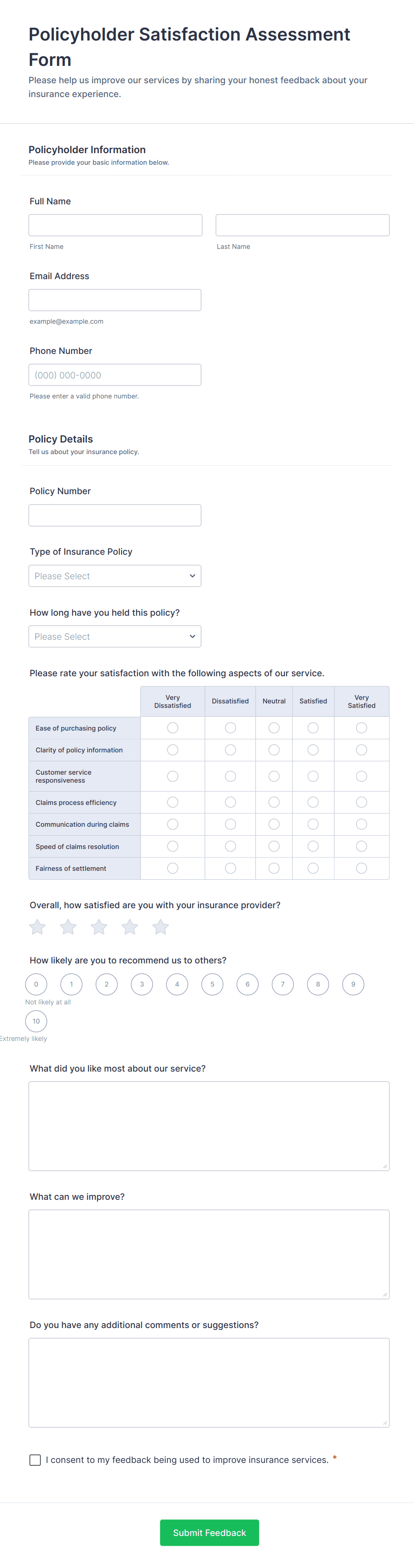Mark Neutral for Claims process efficiency
Image resolution: width=414 pixels, height=1568 pixels.
274,802
